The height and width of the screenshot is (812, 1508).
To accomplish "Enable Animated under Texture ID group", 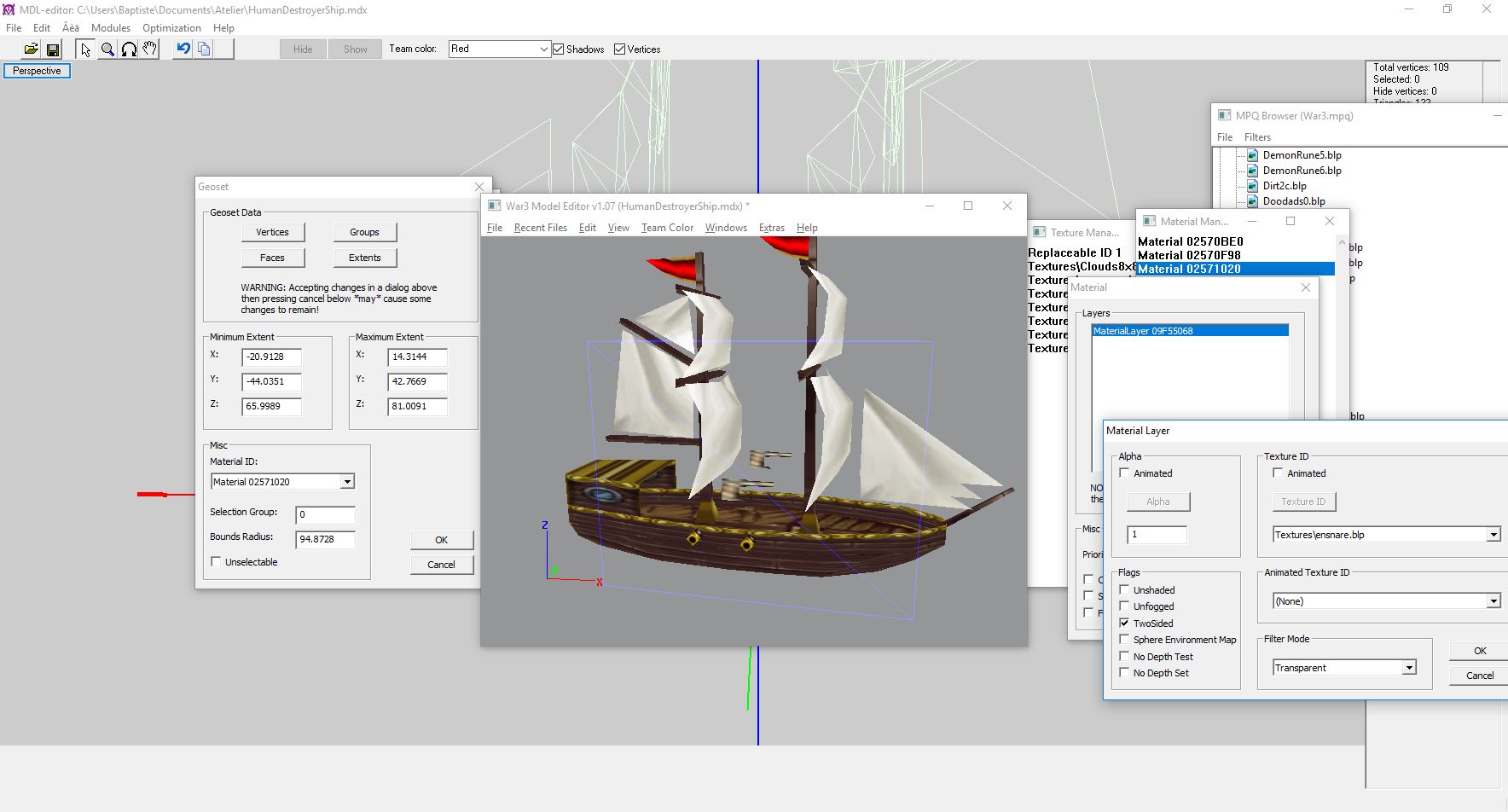I will click(1278, 473).
